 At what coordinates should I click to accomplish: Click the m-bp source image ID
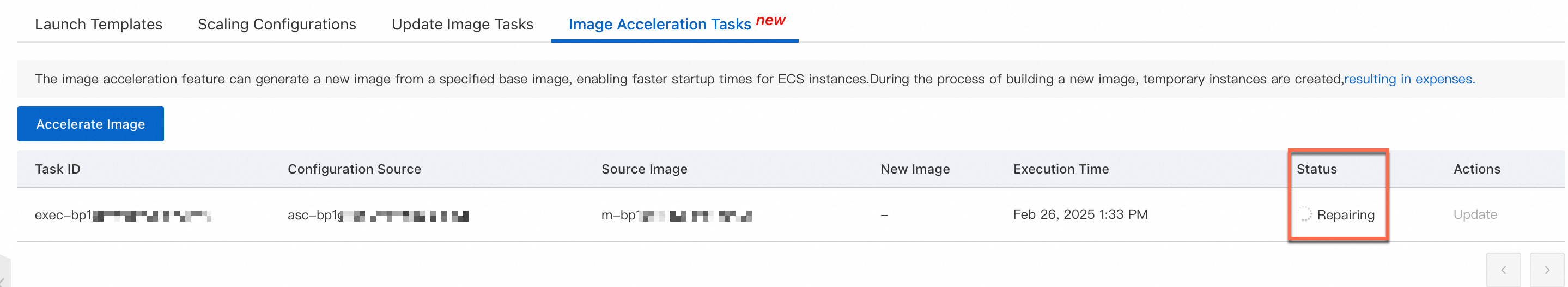(676, 215)
